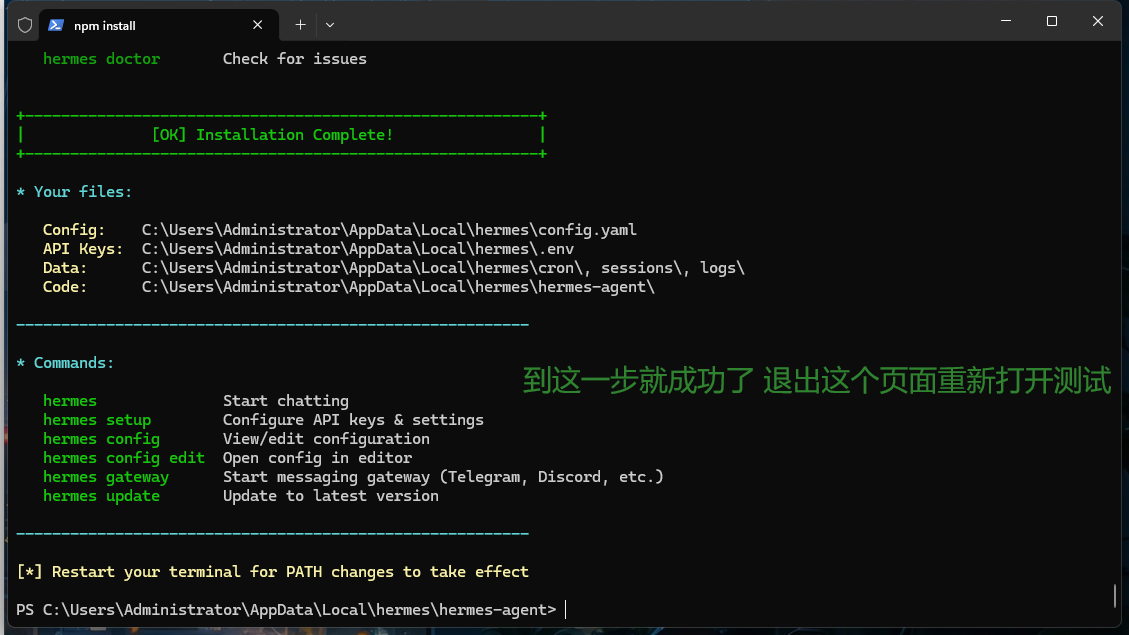Click the 'hermes update' command
Screen dimensions: 1129x635
click(x=102, y=496)
